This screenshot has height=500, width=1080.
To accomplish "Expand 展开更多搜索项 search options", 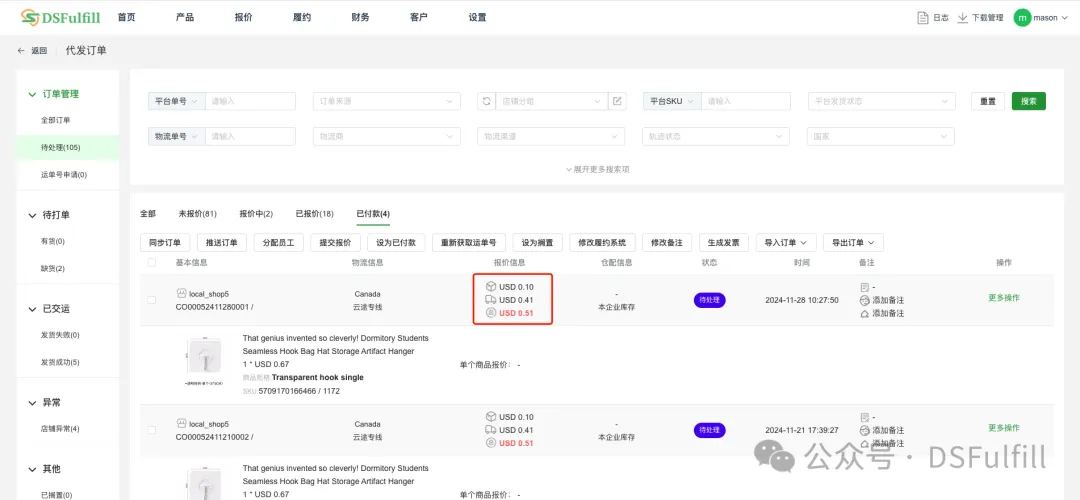I will [x=597, y=169].
